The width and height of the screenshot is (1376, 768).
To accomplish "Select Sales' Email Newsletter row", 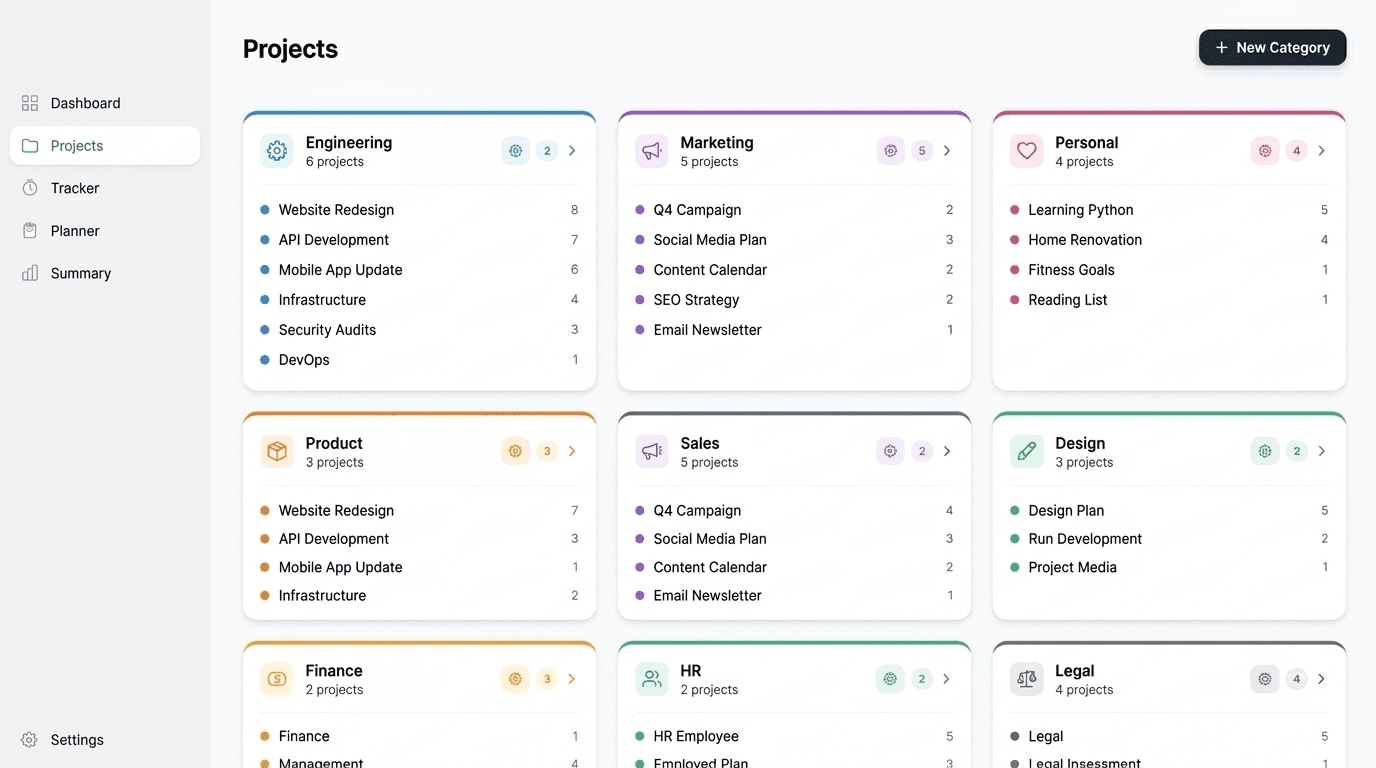I will point(794,595).
